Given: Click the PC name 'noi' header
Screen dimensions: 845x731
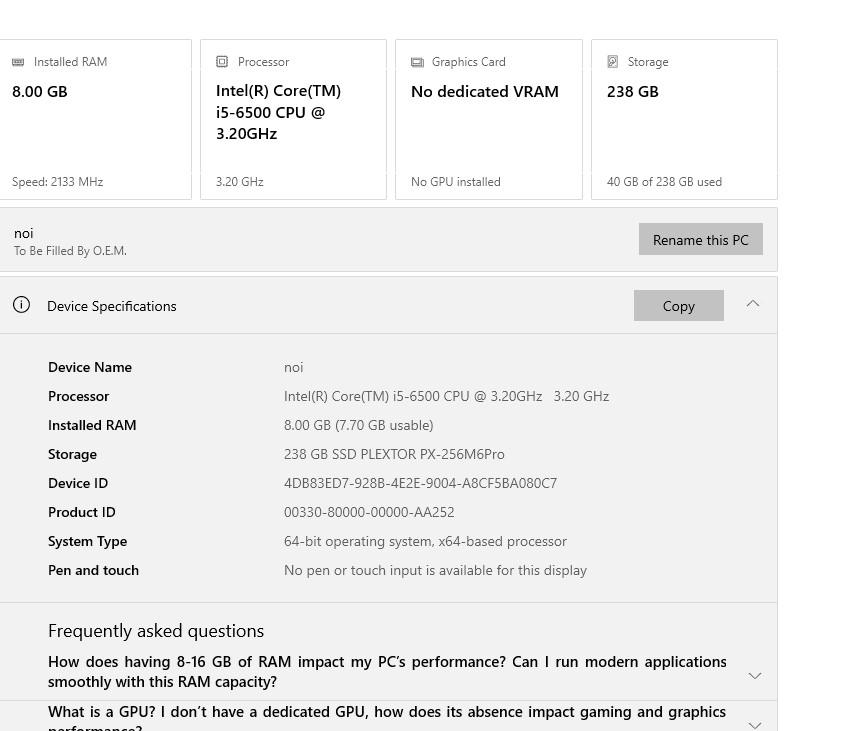Looking at the screenshot, I should click(x=24, y=233).
